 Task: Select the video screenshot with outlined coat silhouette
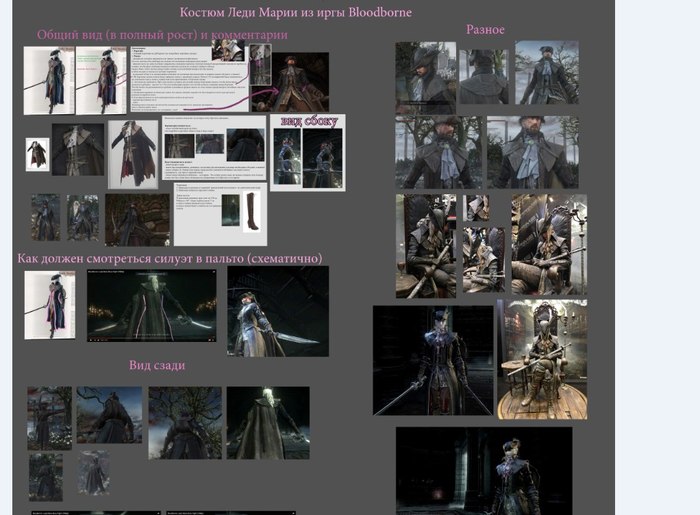click(151, 306)
